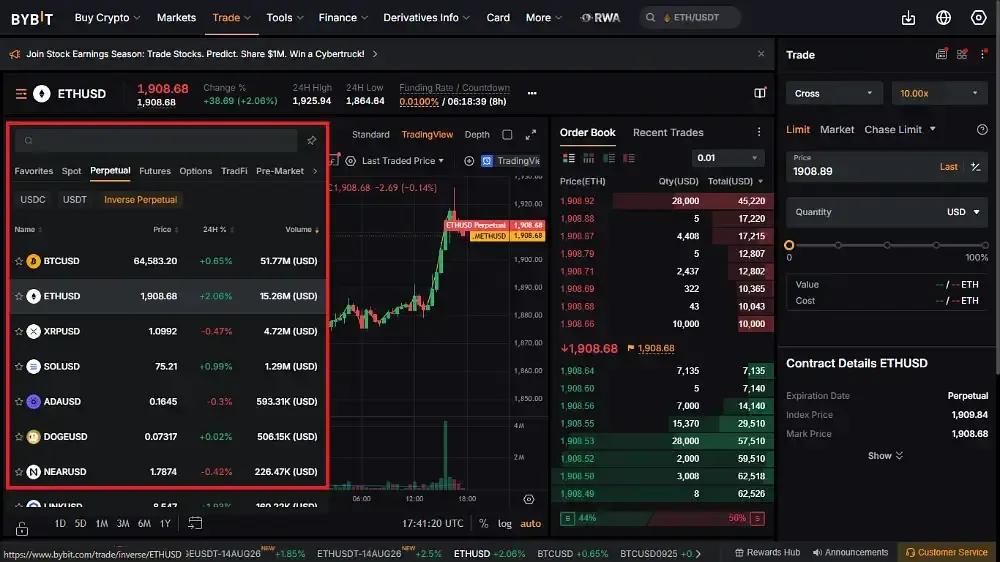1000x562 pixels.
Task: Open the Markets page
Action: [176, 18]
